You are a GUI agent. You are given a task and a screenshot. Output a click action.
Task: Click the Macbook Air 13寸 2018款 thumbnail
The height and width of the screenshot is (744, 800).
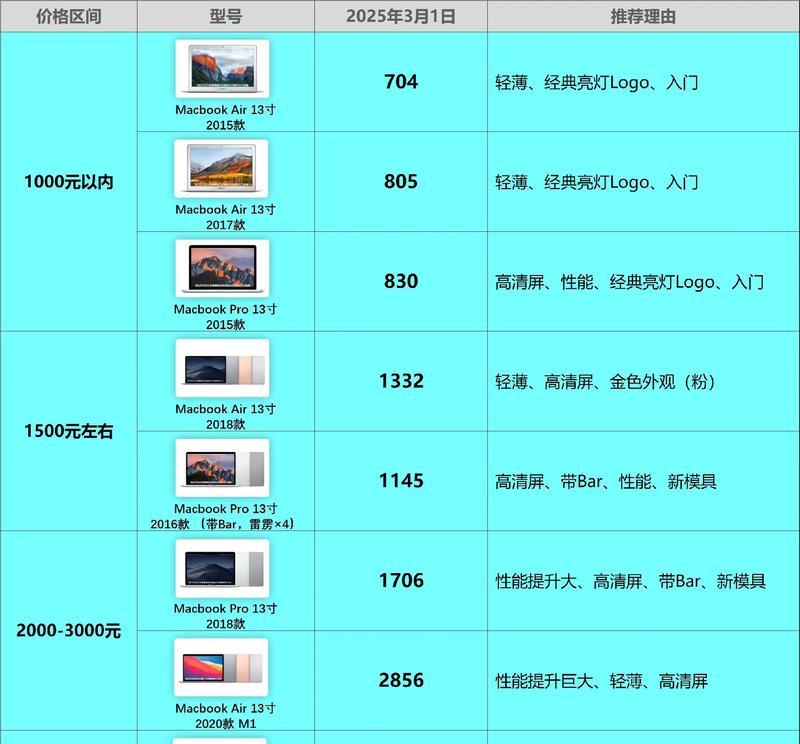(x=222, y=368)
